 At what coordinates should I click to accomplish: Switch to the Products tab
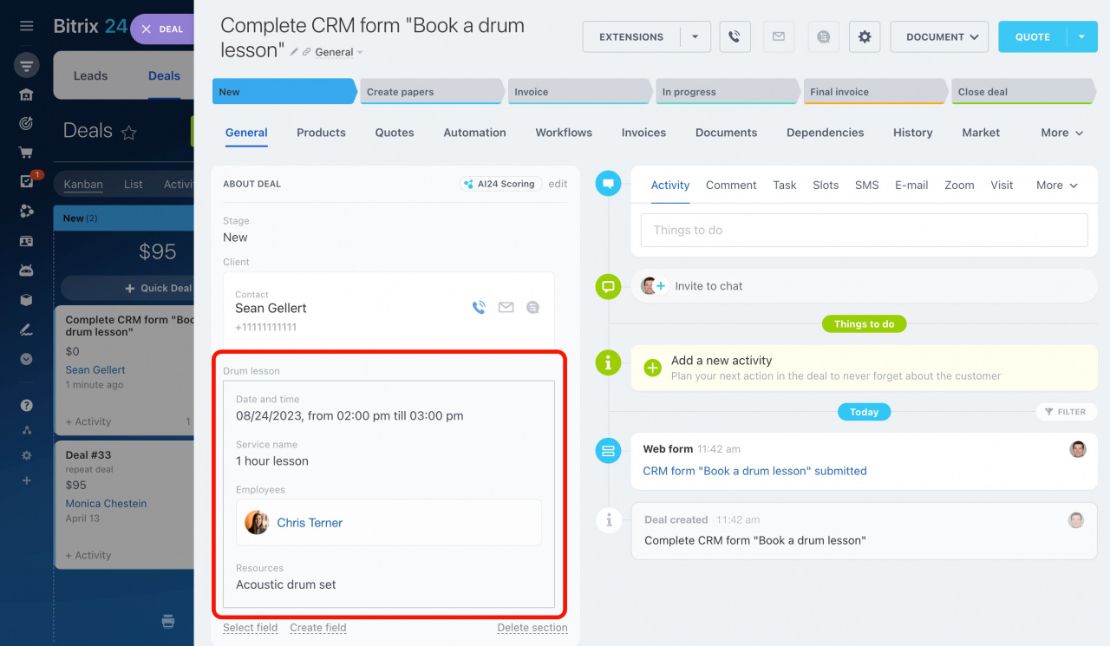pyautogui.click(x=321, y=132)
